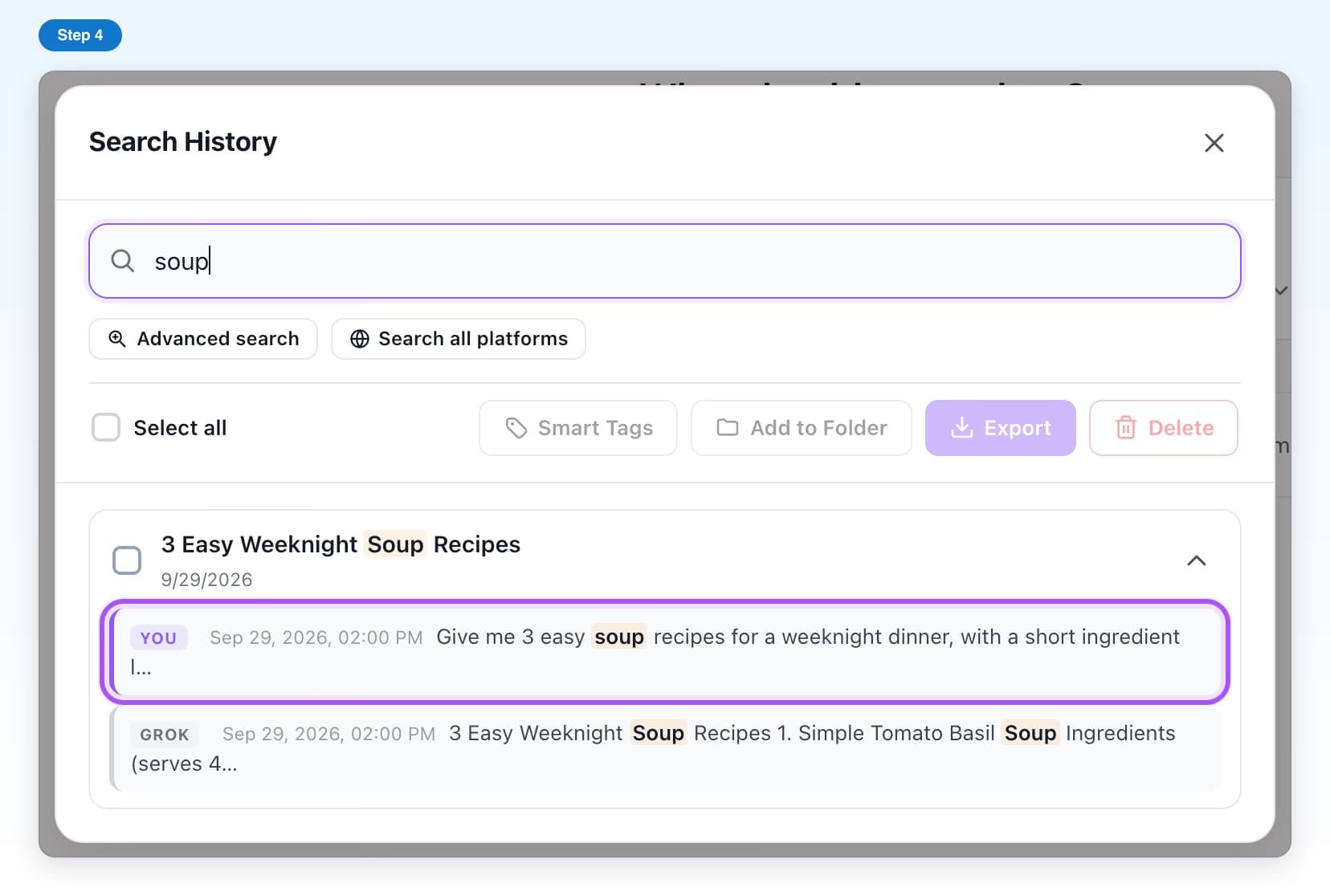Viewport: 1330px width, 896px height.
Task: Click the 9/29/2026 date under the title
Action: (206, 580)
